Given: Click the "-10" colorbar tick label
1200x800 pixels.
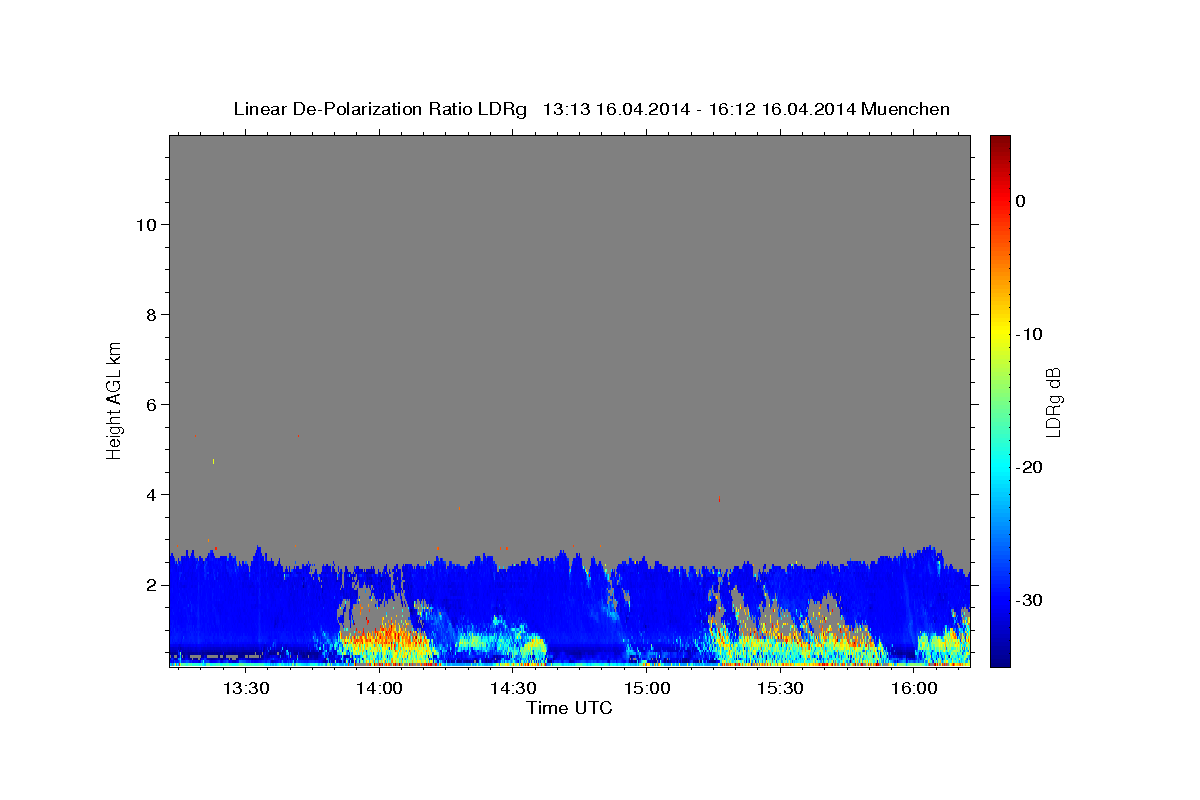Looking at the screenshot, I should [1030, 334].
